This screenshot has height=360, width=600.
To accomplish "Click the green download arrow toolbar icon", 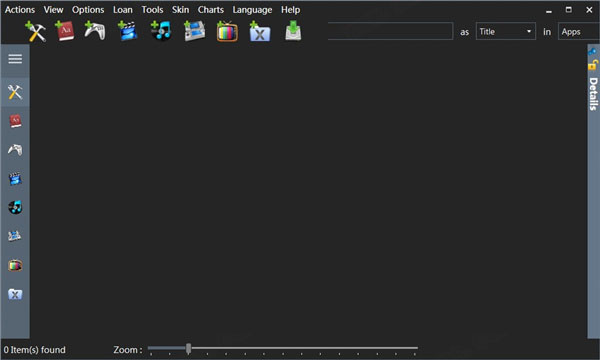I will click(293, 31).
